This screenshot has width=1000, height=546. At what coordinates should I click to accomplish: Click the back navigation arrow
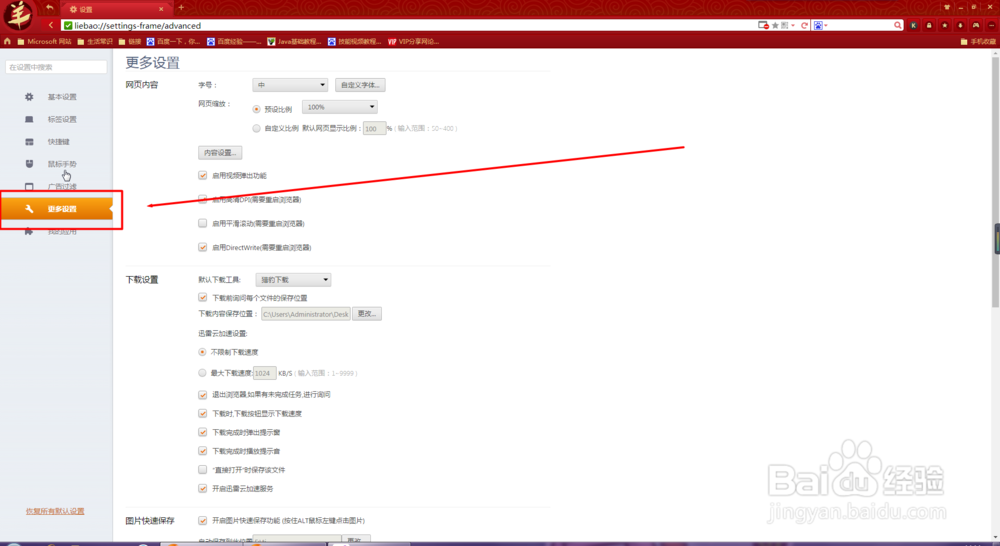[x=51, y=26]
